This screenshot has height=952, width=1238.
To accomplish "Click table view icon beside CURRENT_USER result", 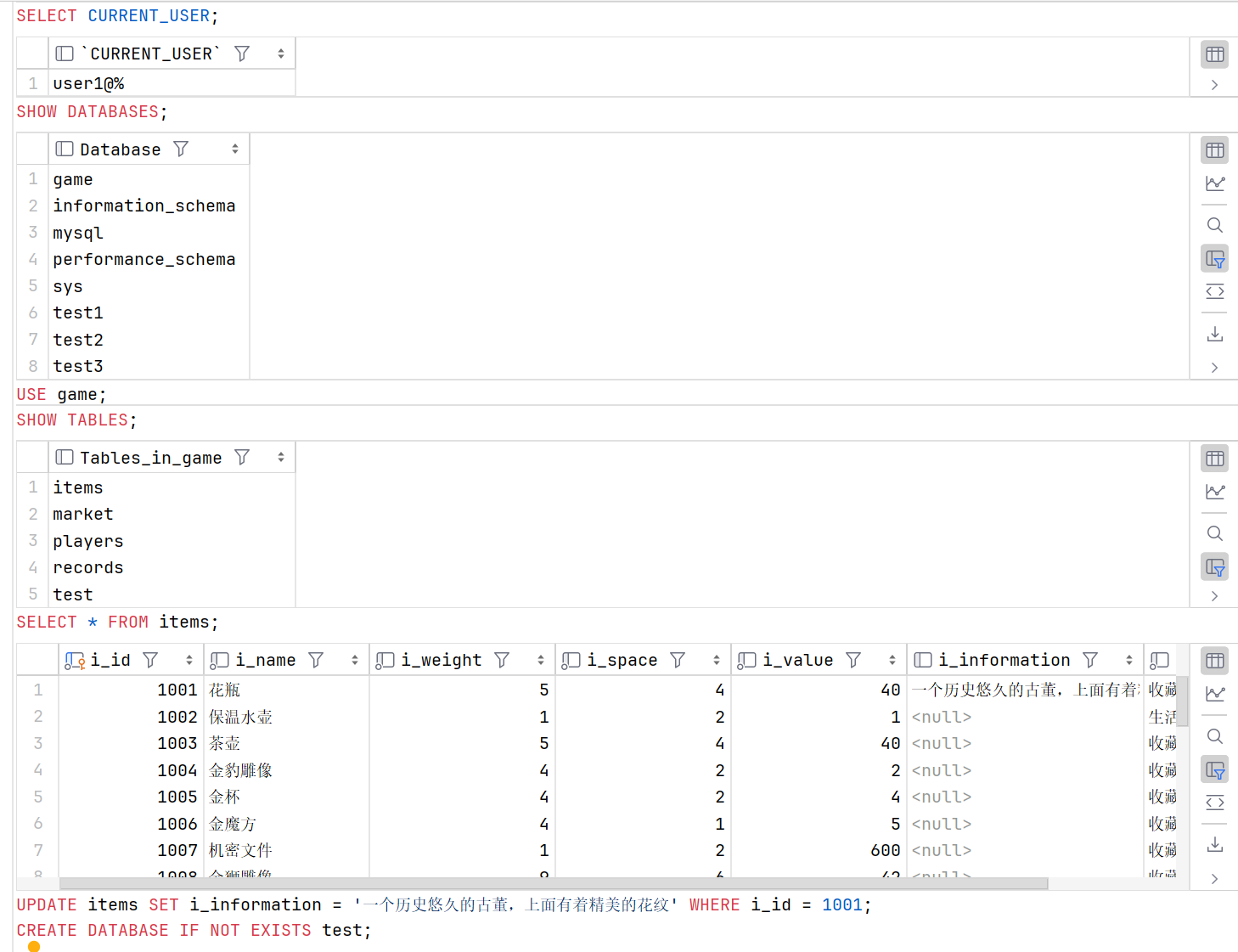I will point(1215,54).
